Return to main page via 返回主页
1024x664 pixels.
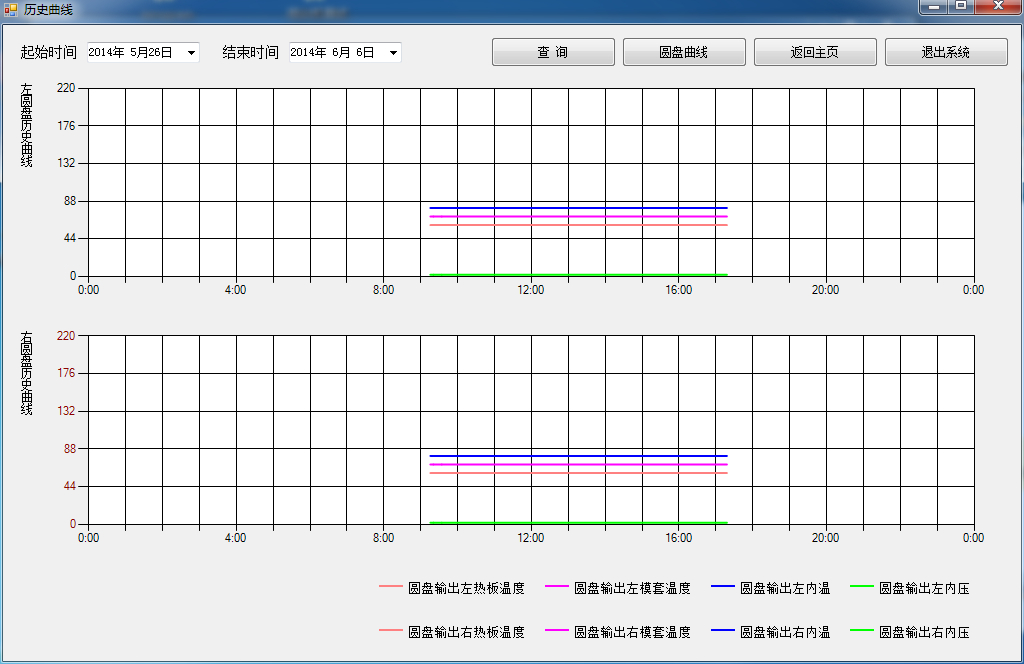pos(815,52)
